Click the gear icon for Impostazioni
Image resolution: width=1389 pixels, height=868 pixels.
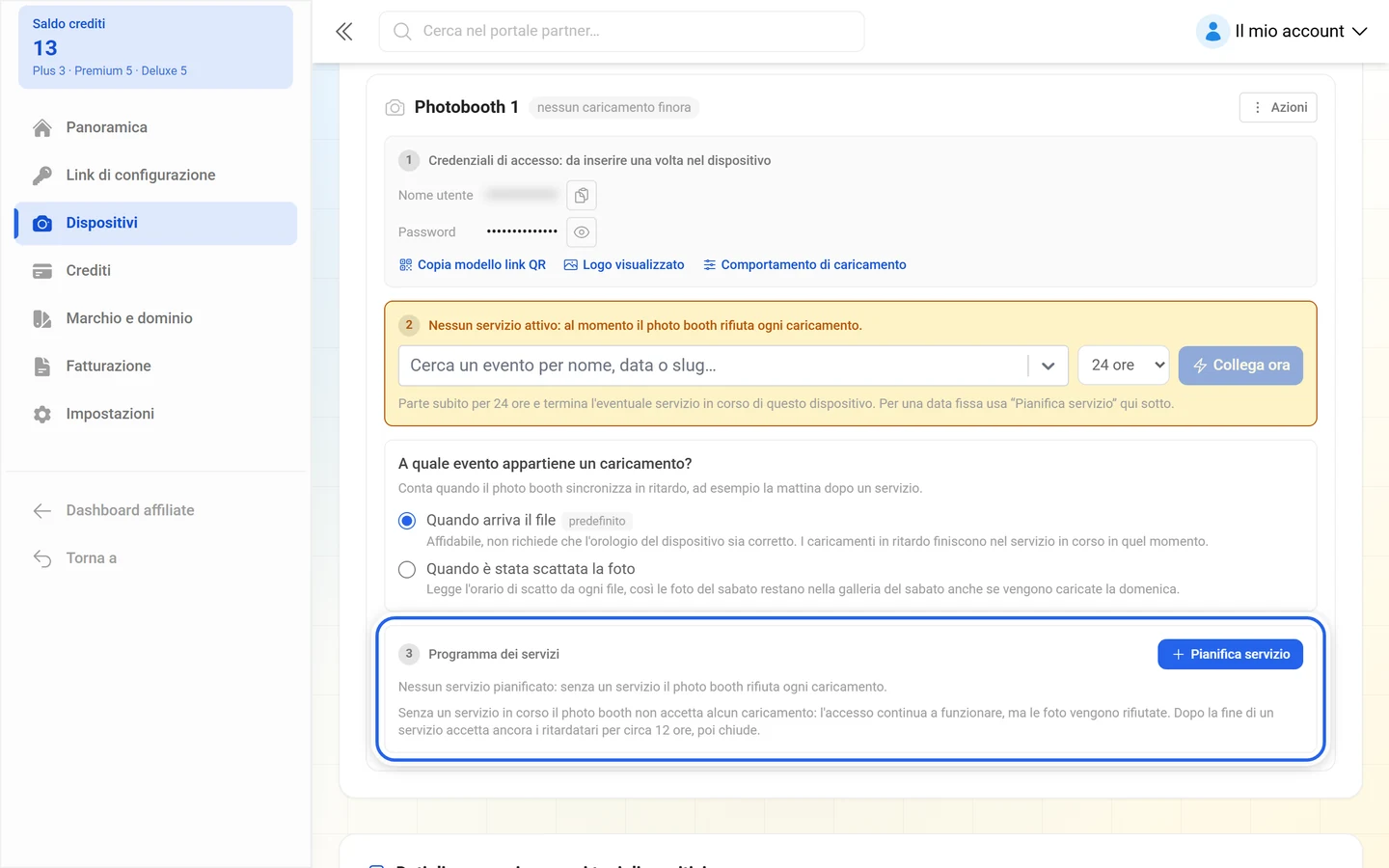42,415
